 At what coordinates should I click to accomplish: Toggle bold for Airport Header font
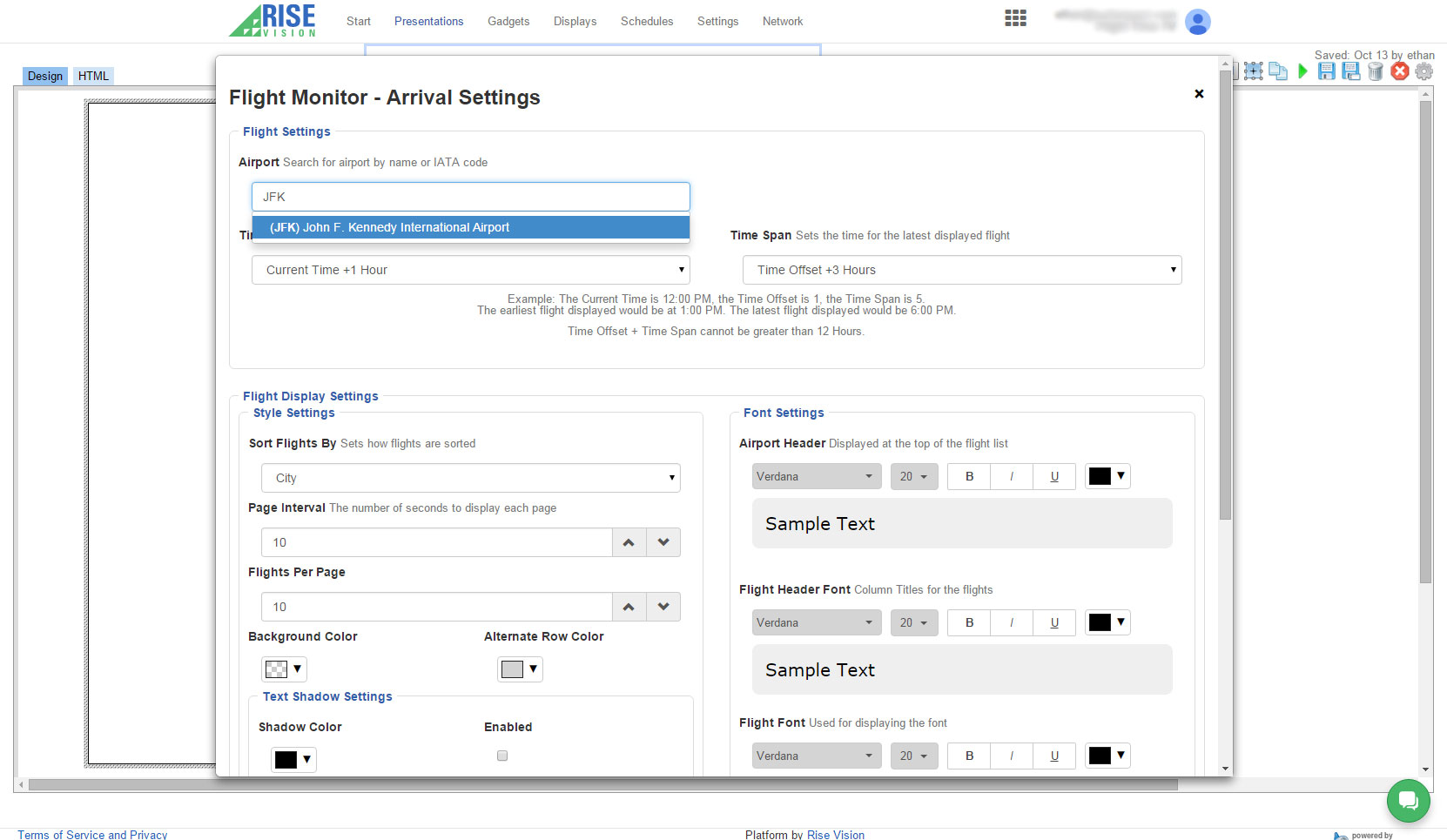pyautogui.click(x=969, y=476)
